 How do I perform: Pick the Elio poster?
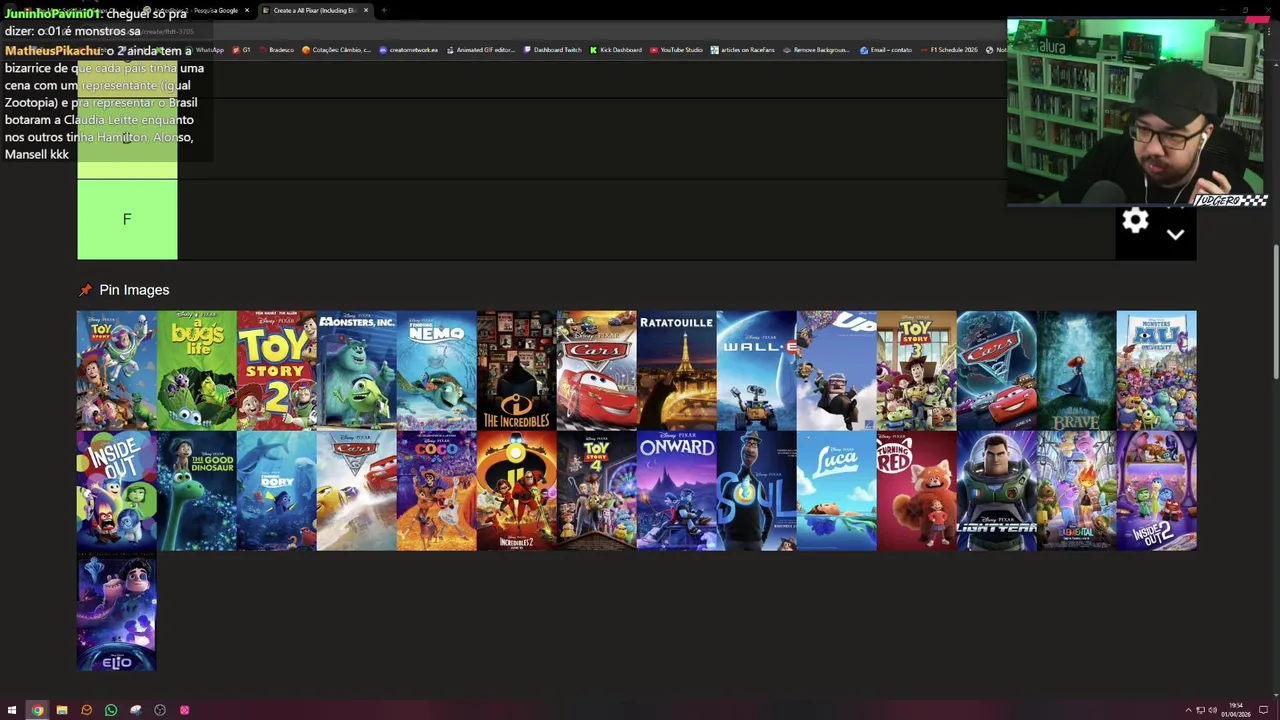click(117, 611)
